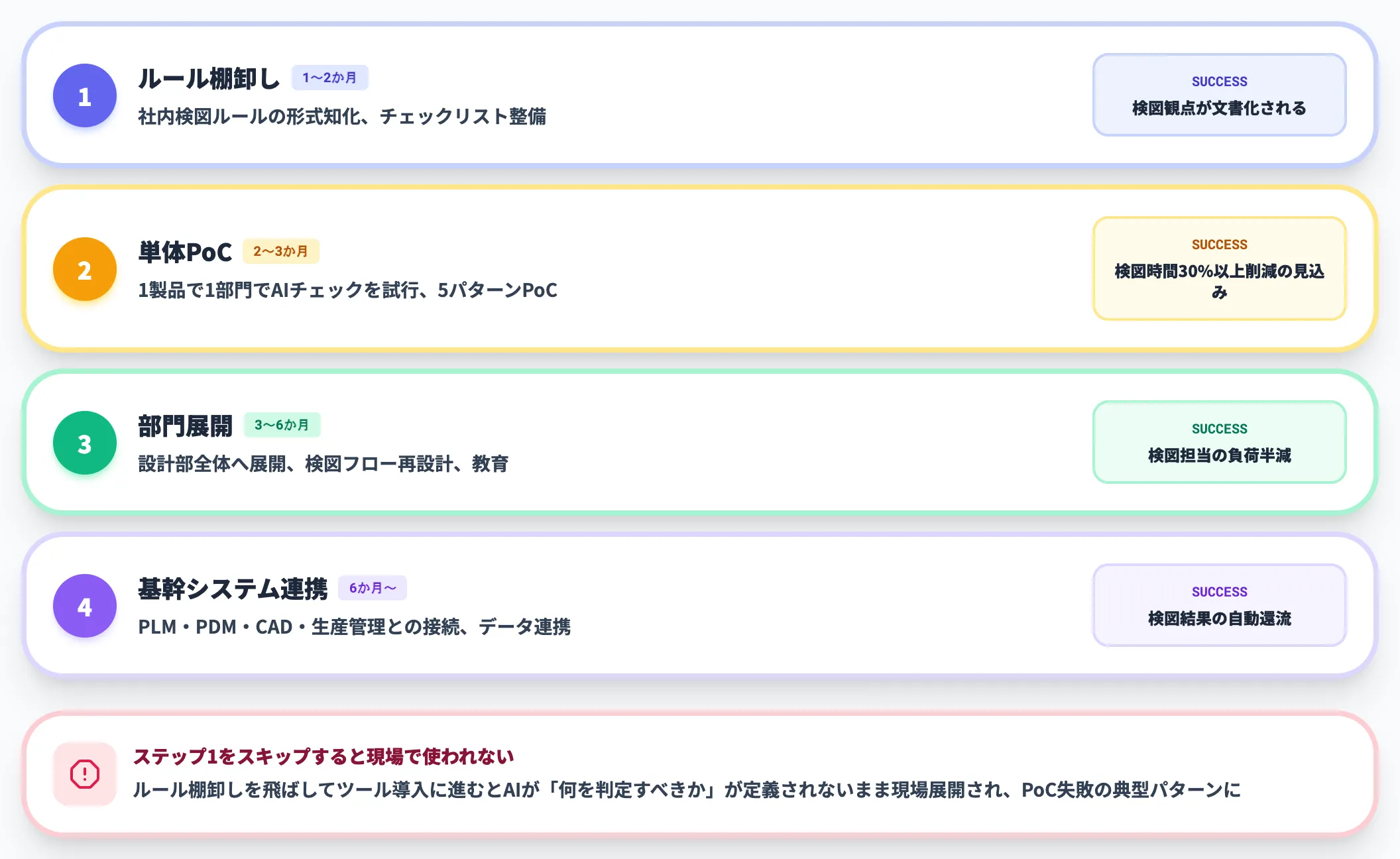Click the SUCCESS label in the yellow box
This screenshot has width=1400, height=859.
tap(1219, 245)
